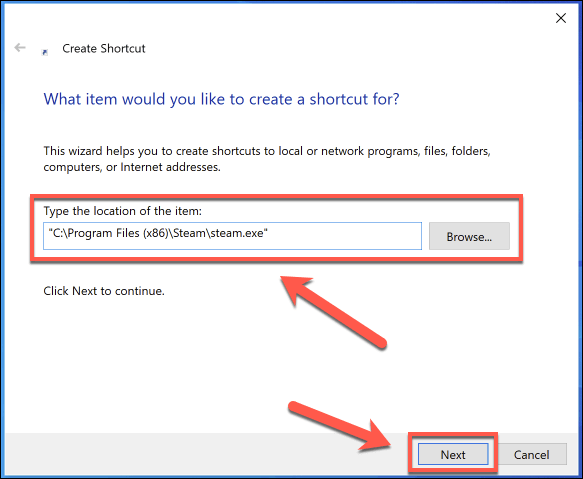Close the Create Shortcut window
The width and height of the screenshot is (583, 479).
(561, 18)
